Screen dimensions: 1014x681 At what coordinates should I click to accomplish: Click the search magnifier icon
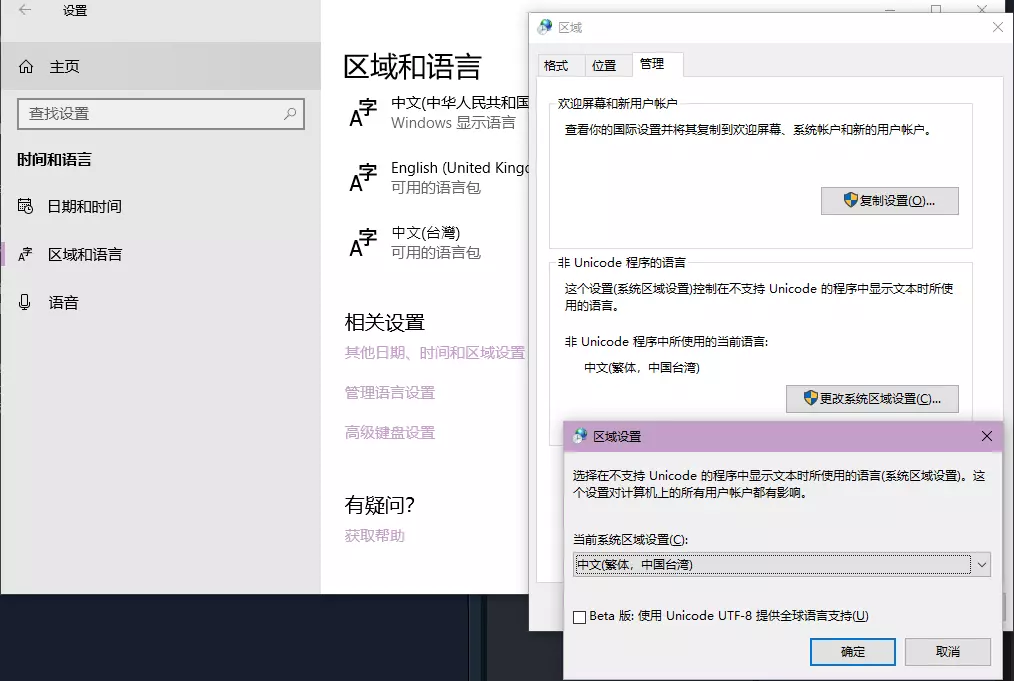(x=290, y=114)
